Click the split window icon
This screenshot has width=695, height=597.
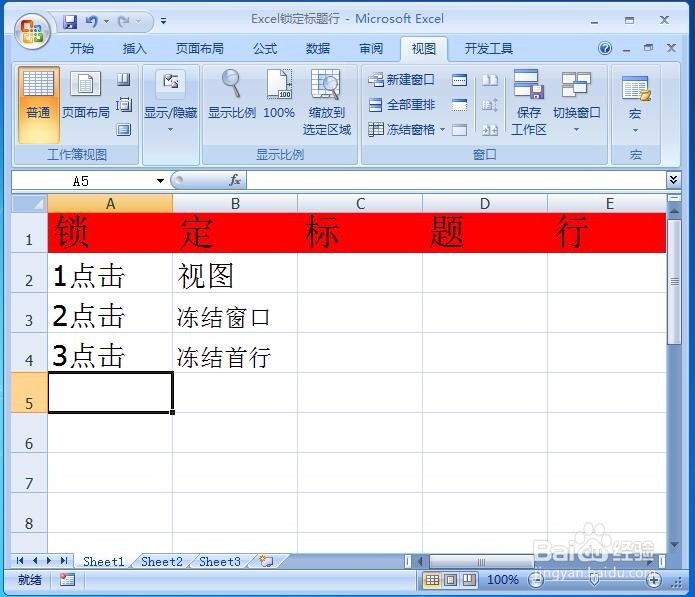click(x=459, y=80)
